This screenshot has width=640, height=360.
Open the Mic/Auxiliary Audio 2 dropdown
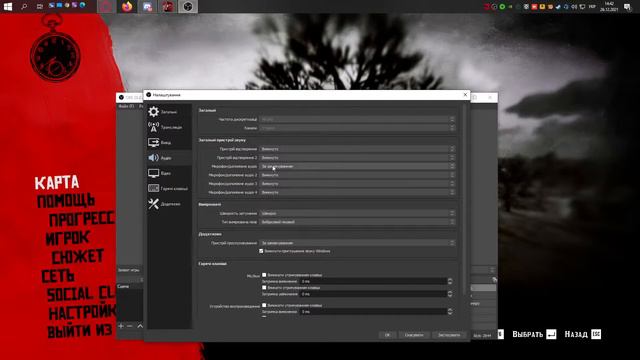[357, 175]
